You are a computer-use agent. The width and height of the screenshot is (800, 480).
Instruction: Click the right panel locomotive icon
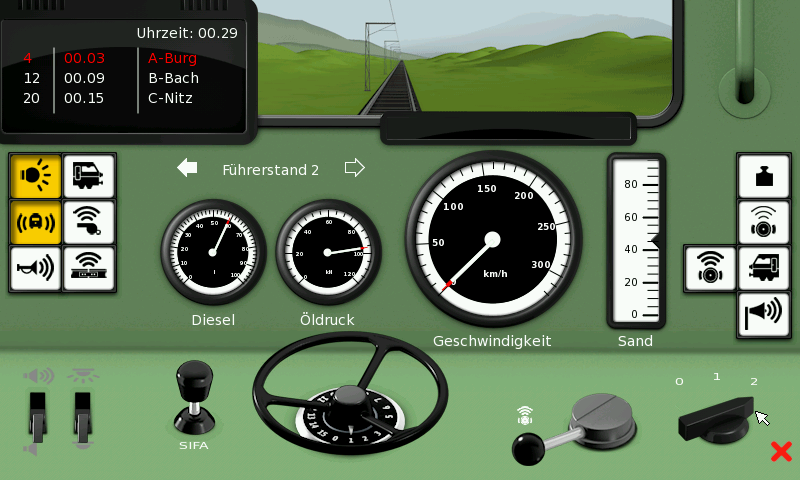pyautogui.click(x=764, y=269)
